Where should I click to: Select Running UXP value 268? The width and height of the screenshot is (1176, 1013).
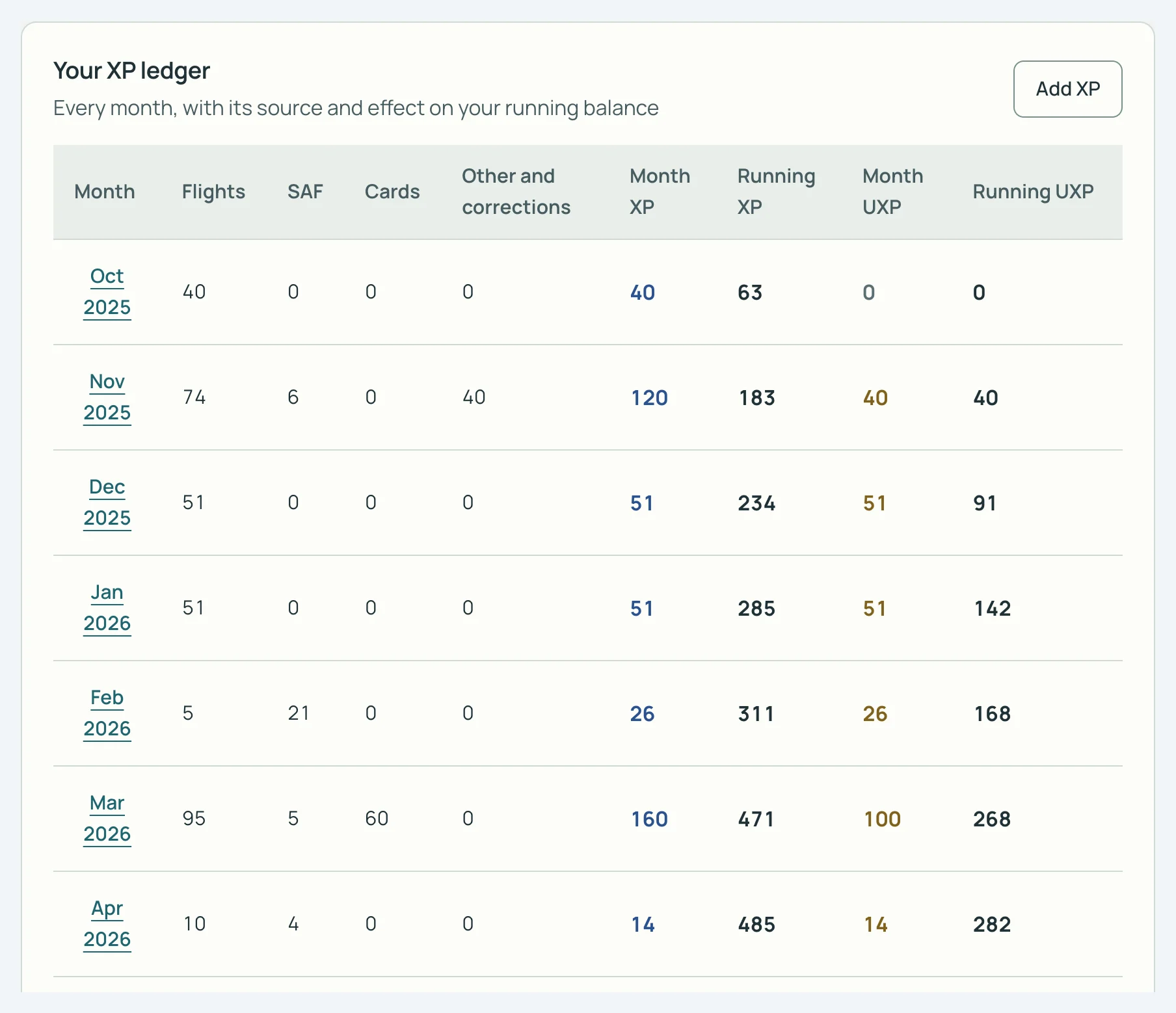(x=992, y=819)
